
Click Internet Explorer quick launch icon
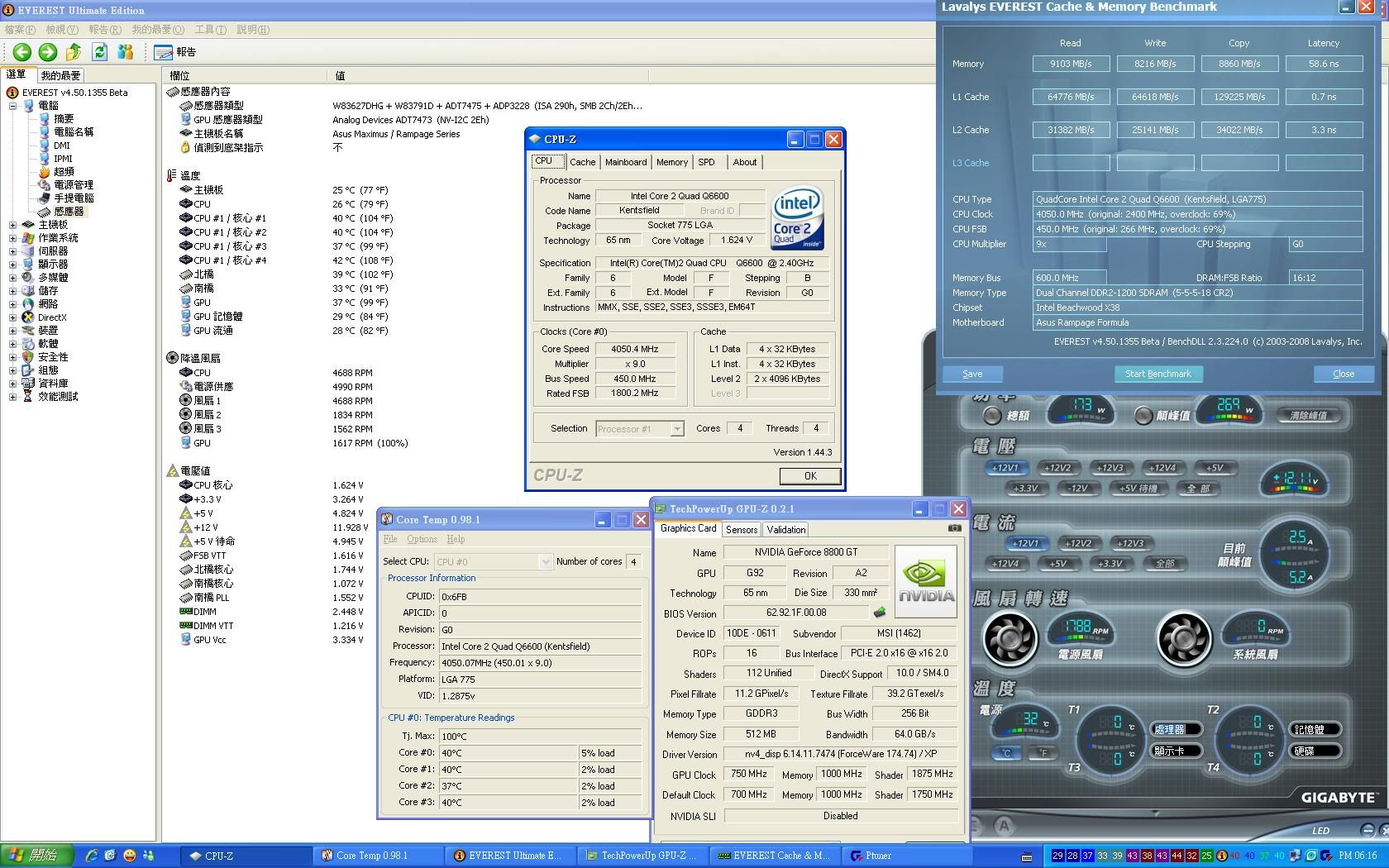(92, 856)
